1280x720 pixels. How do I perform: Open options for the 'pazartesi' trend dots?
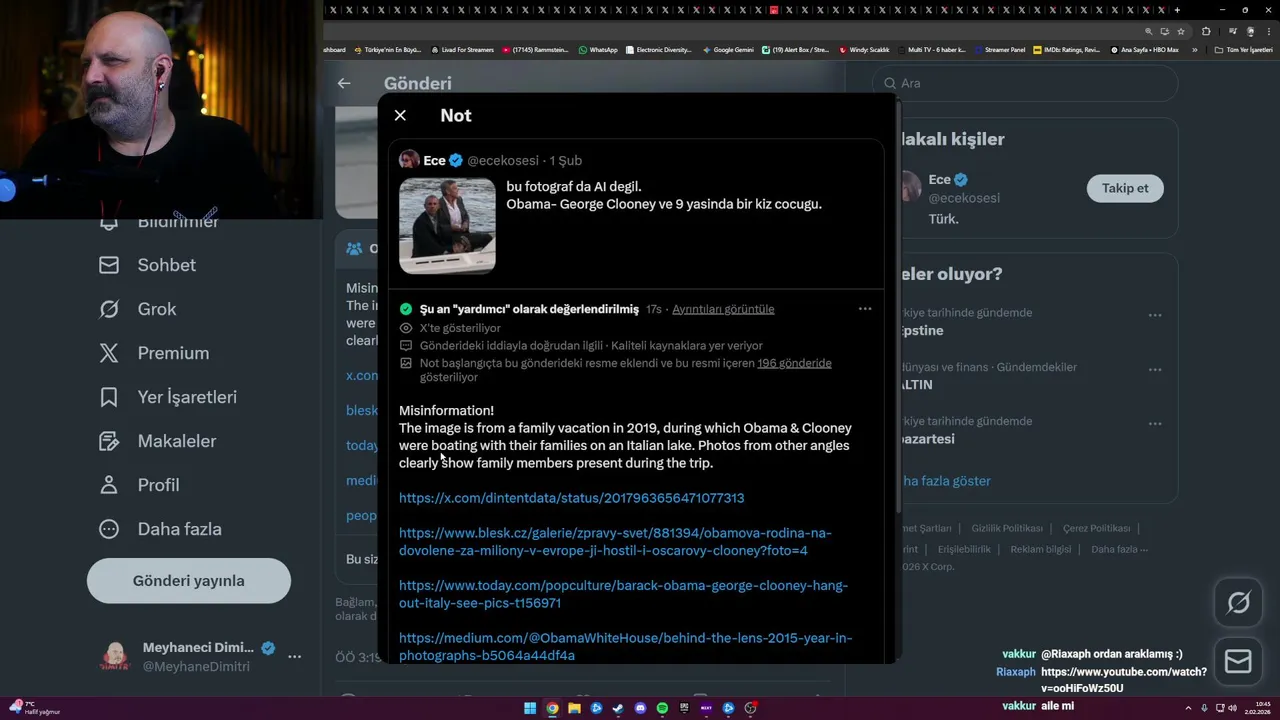tap(1155, 424)
